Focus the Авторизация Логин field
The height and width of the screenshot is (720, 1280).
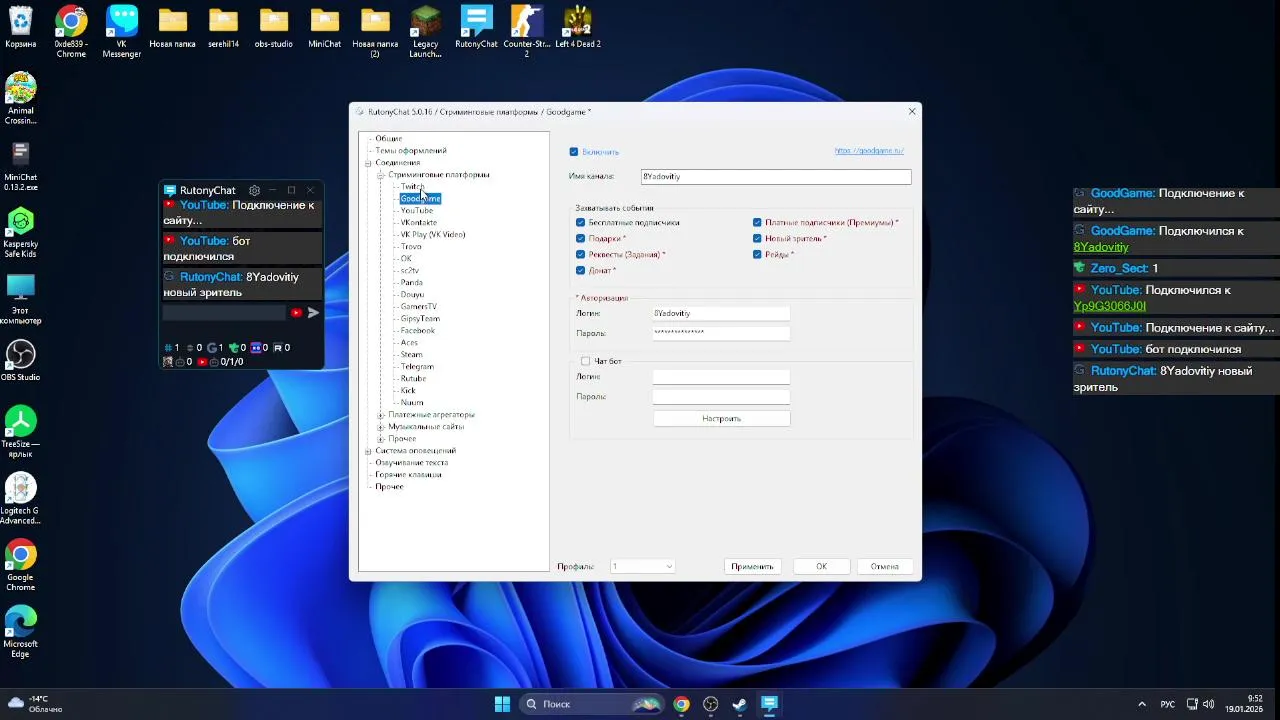click(x=721, y=314)
